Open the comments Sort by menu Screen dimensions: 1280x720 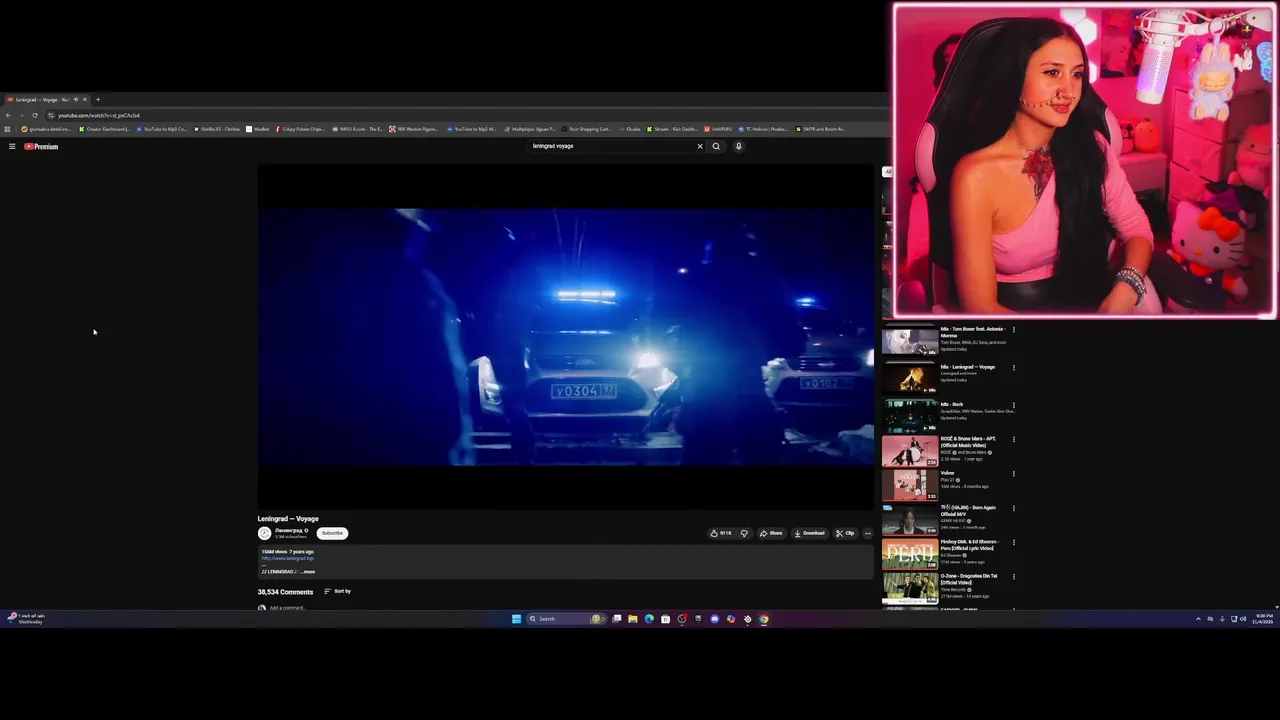(x=337, y=591)
